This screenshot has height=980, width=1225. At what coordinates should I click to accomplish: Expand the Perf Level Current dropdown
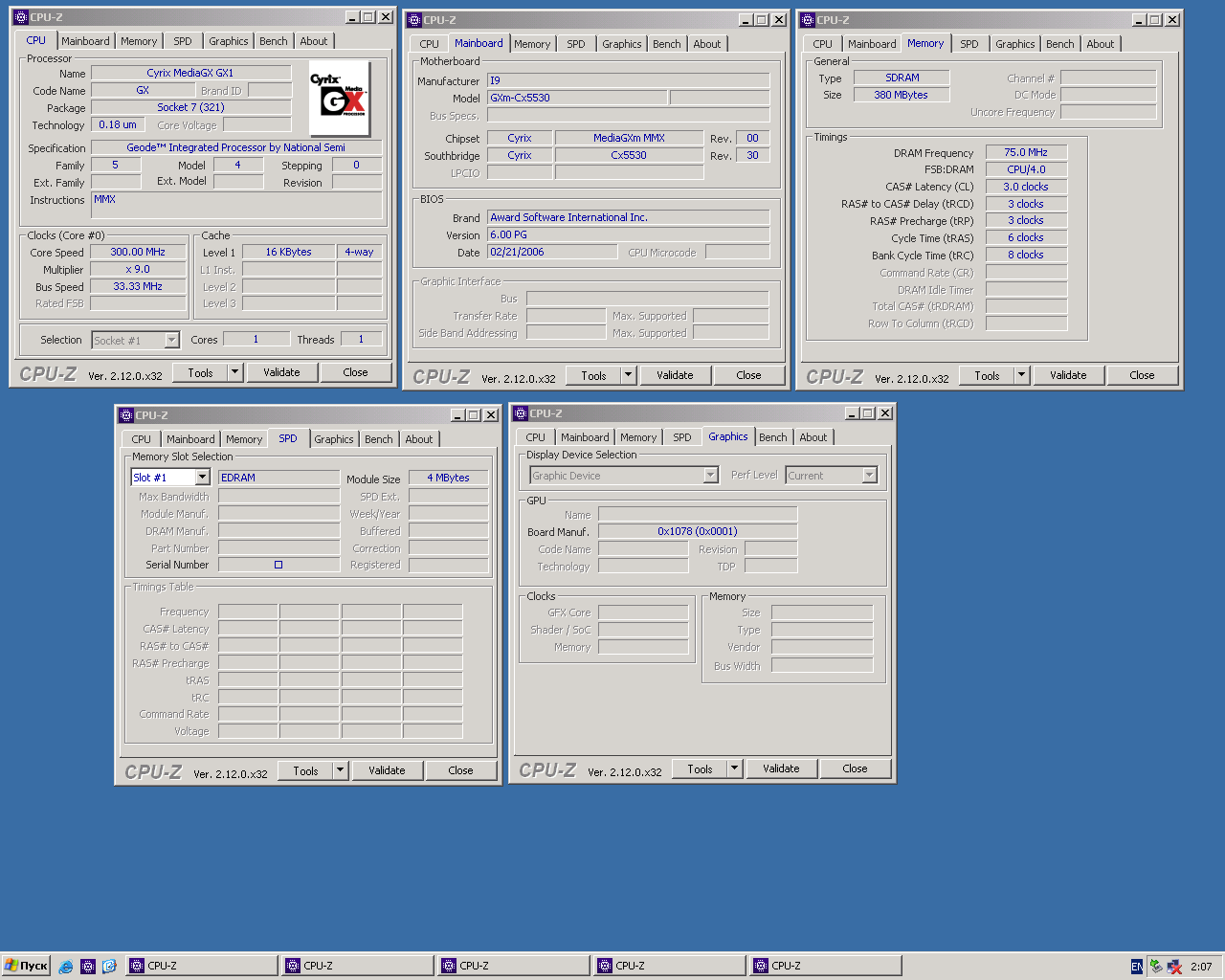point(869,476)
